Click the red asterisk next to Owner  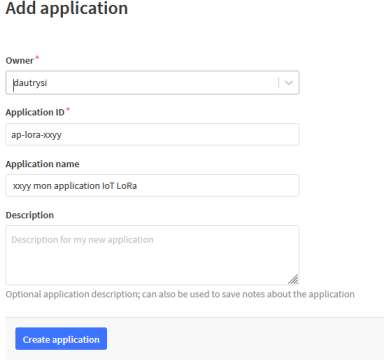tap(37, 58)
